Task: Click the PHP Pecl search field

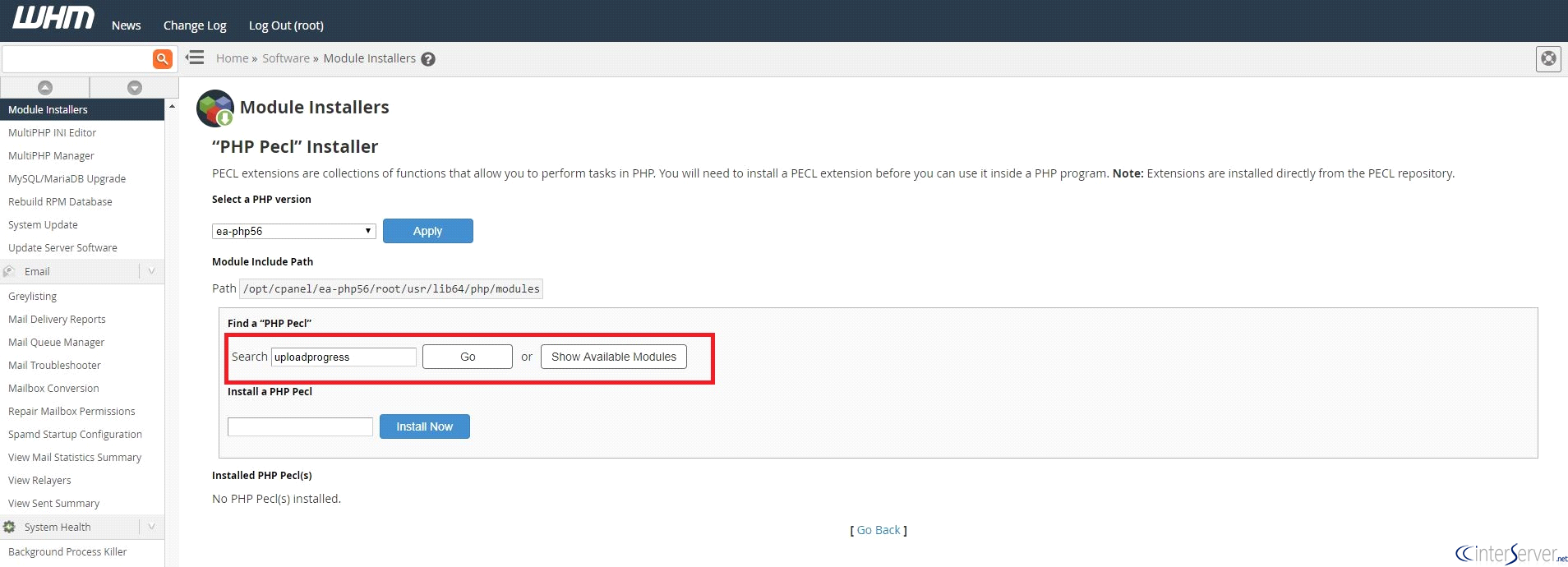Action: (x=344, y=357)
